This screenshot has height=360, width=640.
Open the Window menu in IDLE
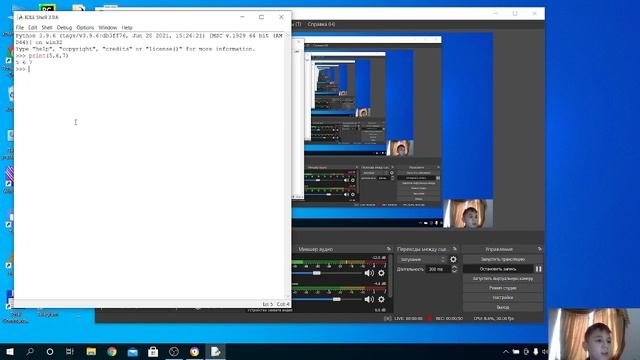click(x=107, y=27)
